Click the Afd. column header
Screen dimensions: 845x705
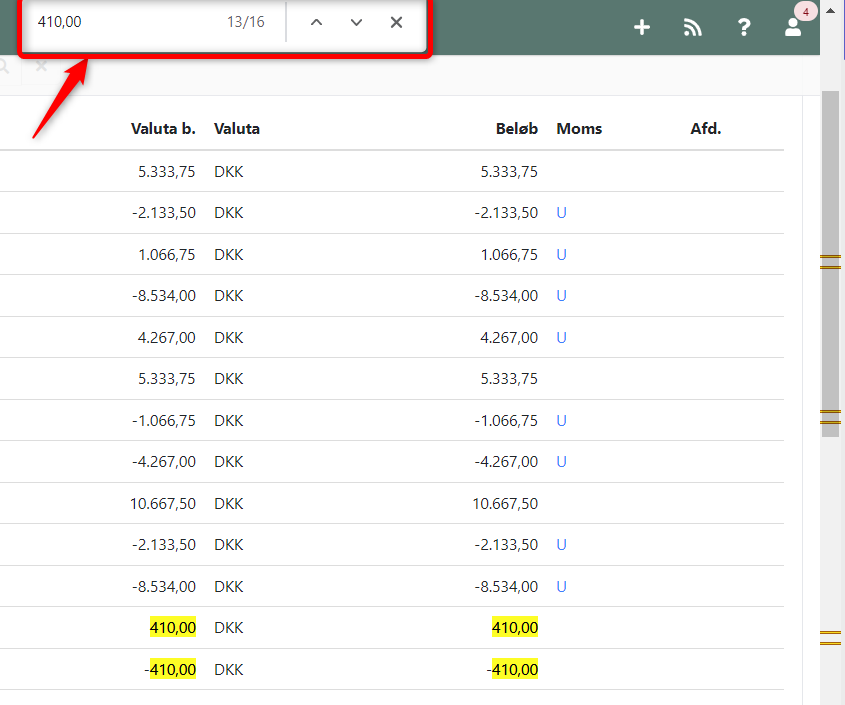coord(705,129)
